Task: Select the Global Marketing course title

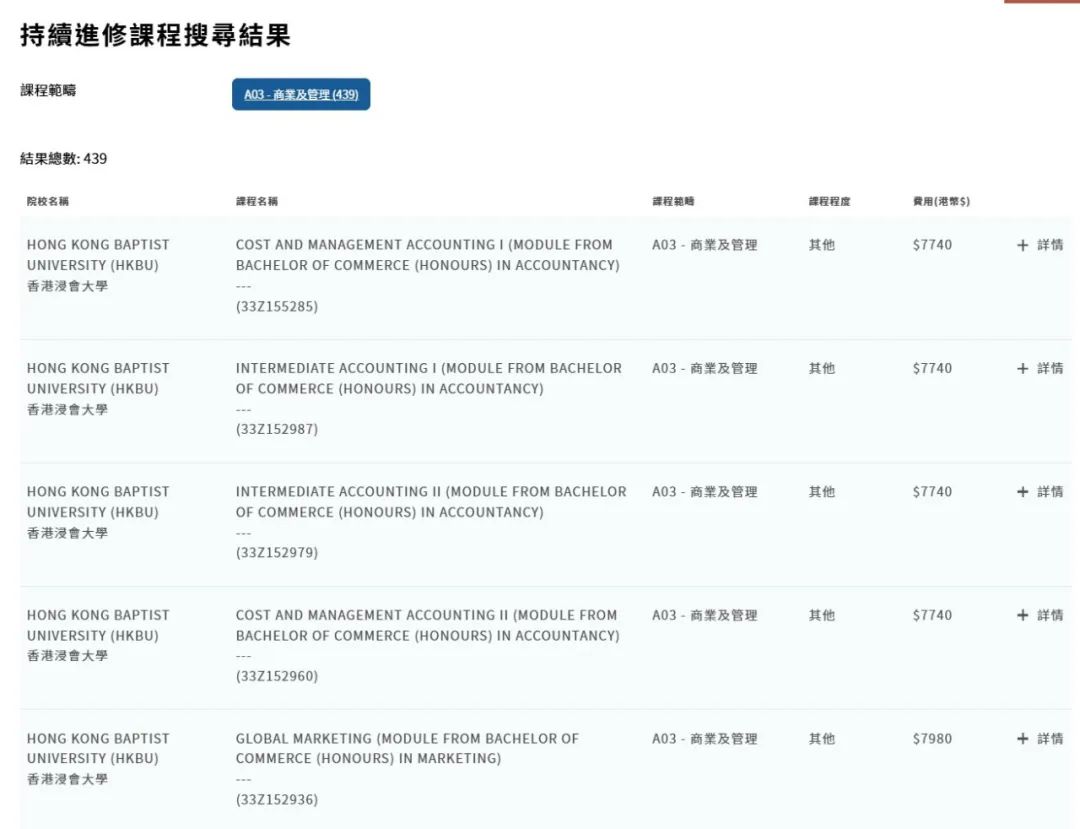Action: pyautogui.click(x=407, y=748)
